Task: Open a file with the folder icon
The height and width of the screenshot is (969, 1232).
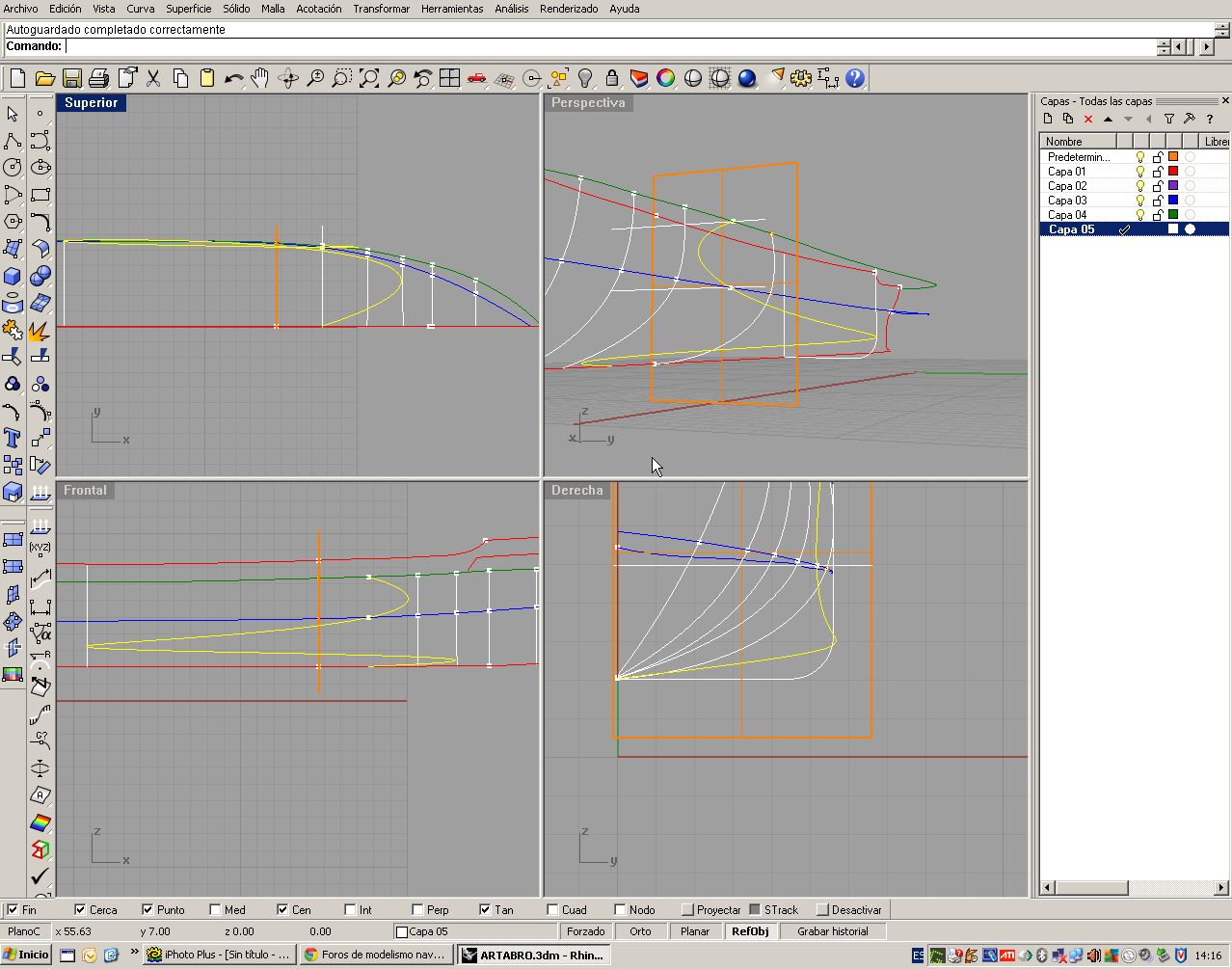Action: [44, 78]
